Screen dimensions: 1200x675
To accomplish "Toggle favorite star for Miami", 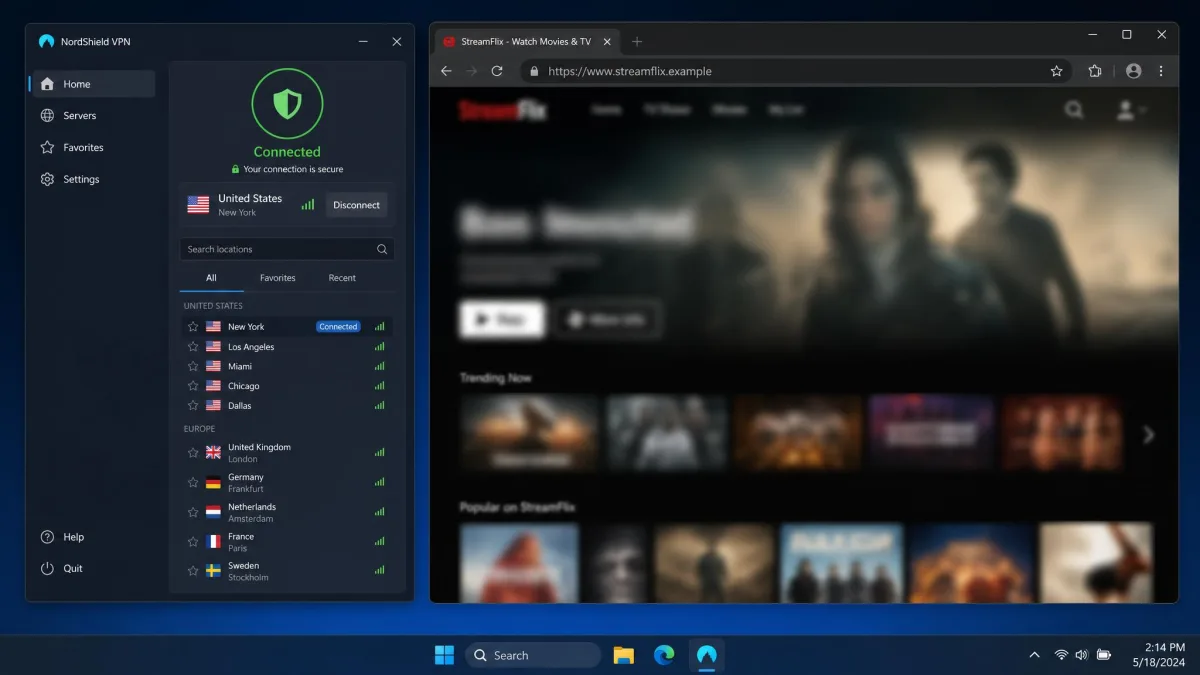I will coord(193,366).
